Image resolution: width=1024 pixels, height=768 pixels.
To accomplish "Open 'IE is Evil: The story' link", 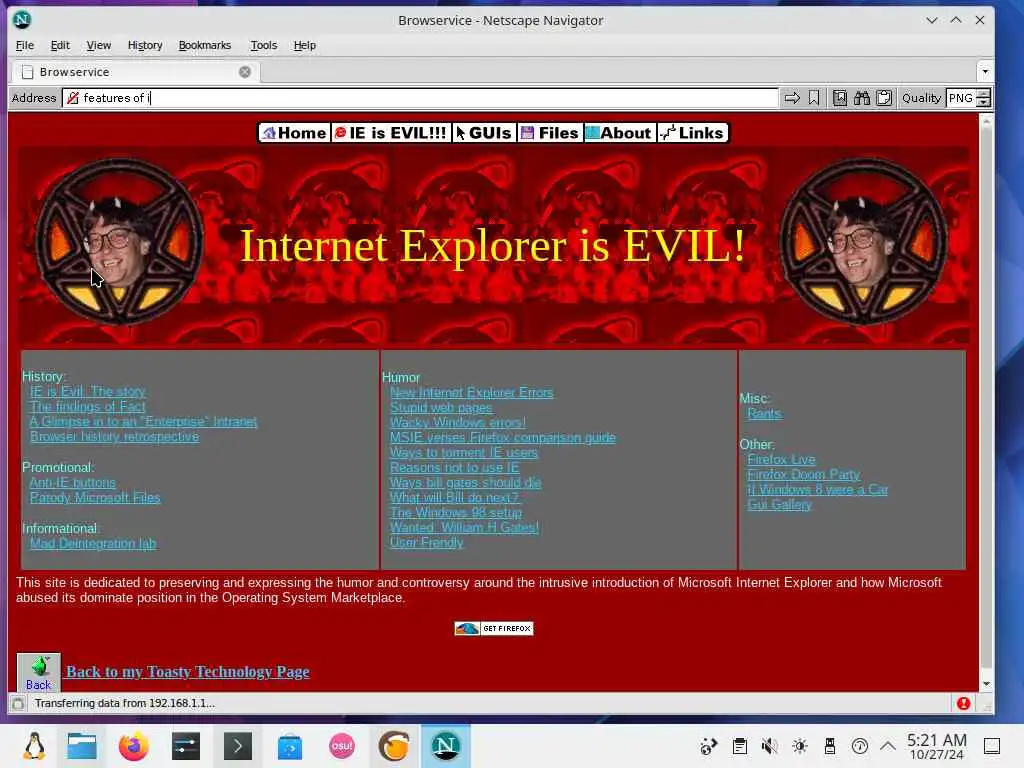I will point(88,391).
